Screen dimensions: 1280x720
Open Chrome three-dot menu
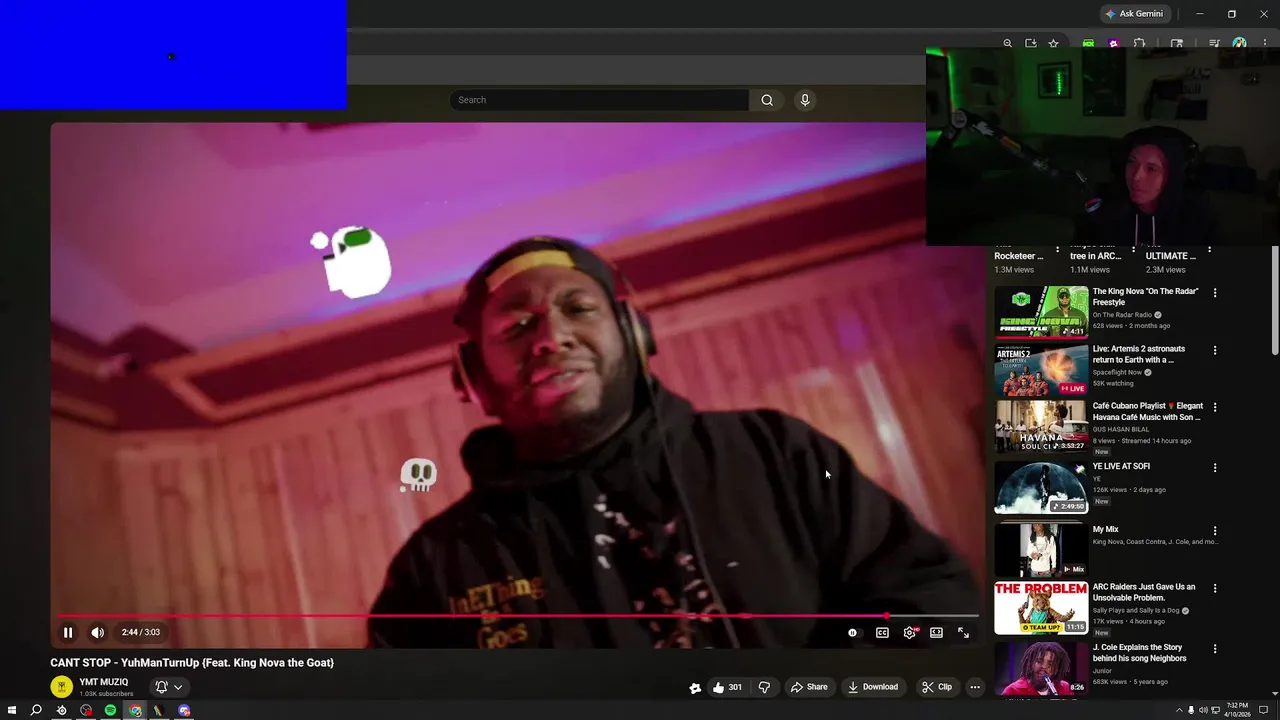[x=1264, y=43]
